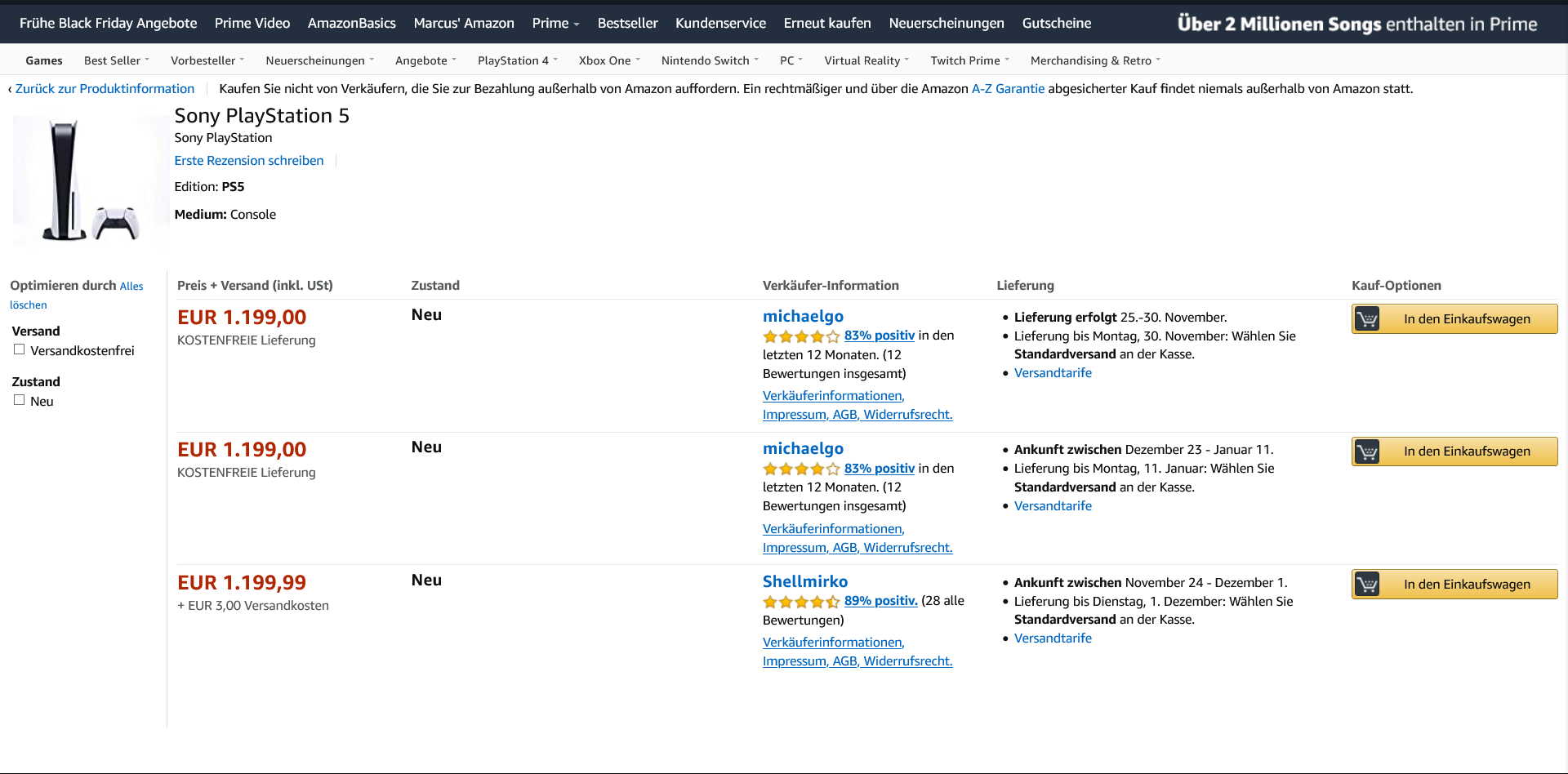
Task: Open first michaelgo seller name link
Action: tap(803, 316)
